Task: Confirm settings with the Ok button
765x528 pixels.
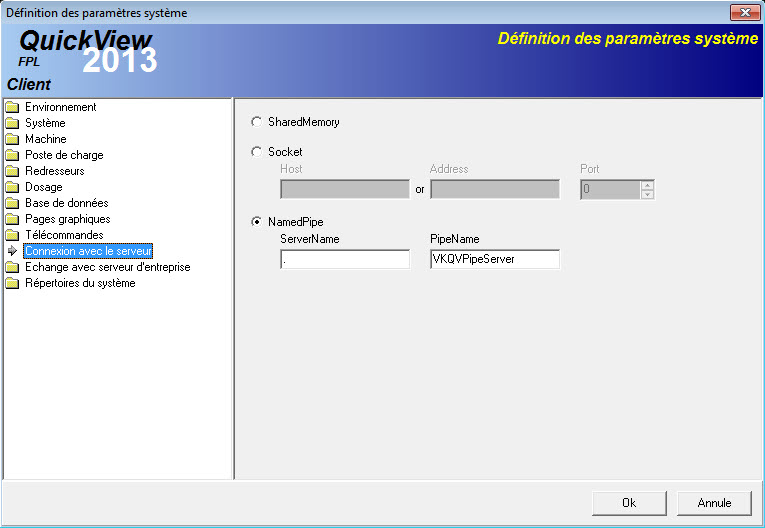Action: 629,503
